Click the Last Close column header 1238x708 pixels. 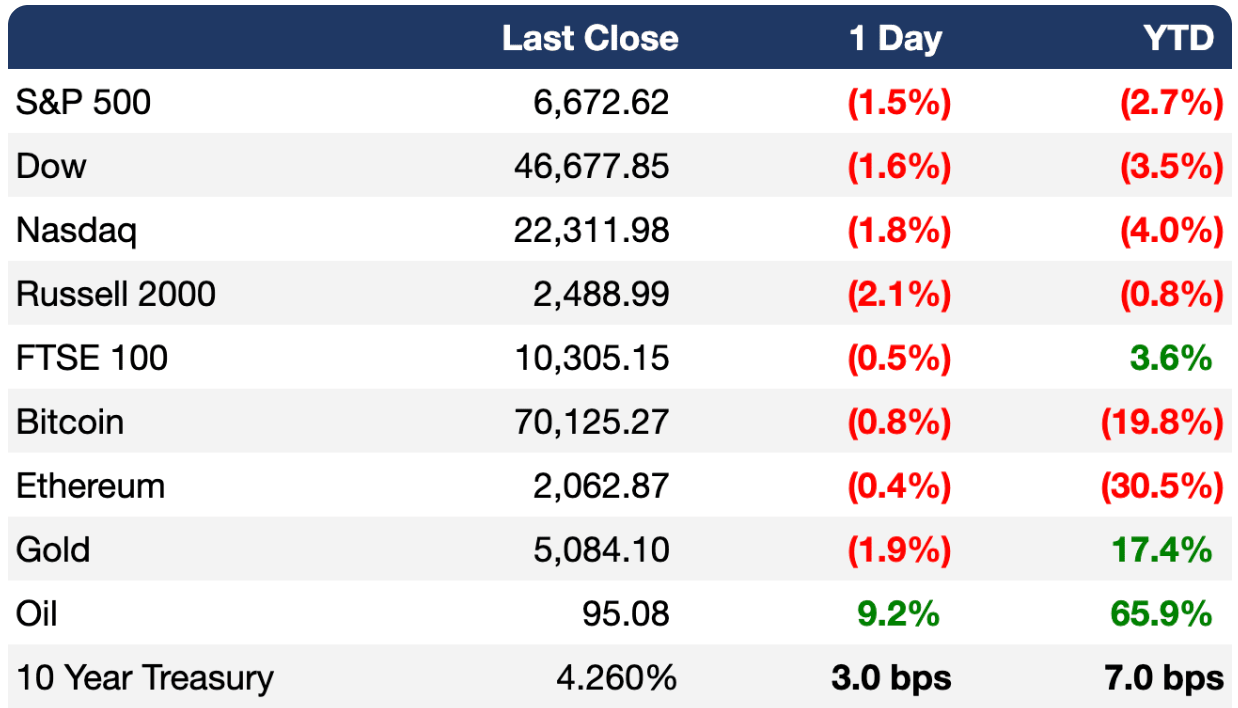point(590,38)
